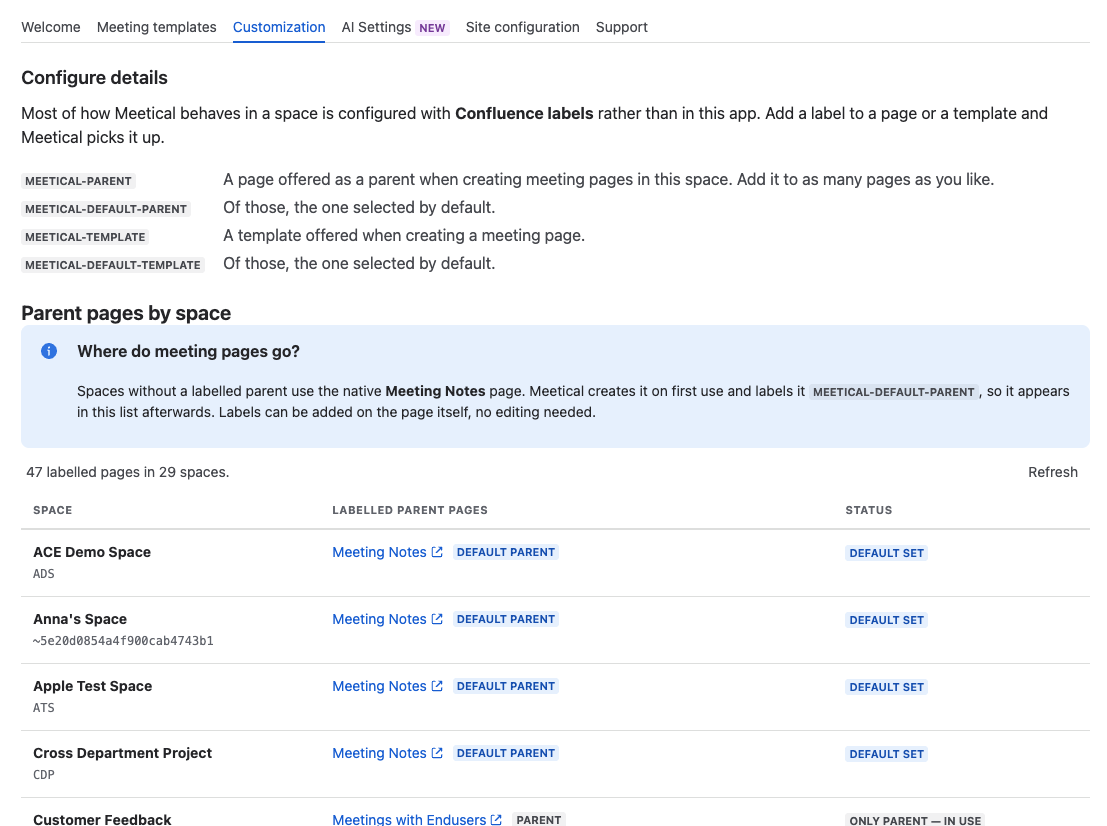Click external-link icon beside Meetings with Endusers
The height and width of the screenshot is (826, 1107).
click(x=496, y=820)
